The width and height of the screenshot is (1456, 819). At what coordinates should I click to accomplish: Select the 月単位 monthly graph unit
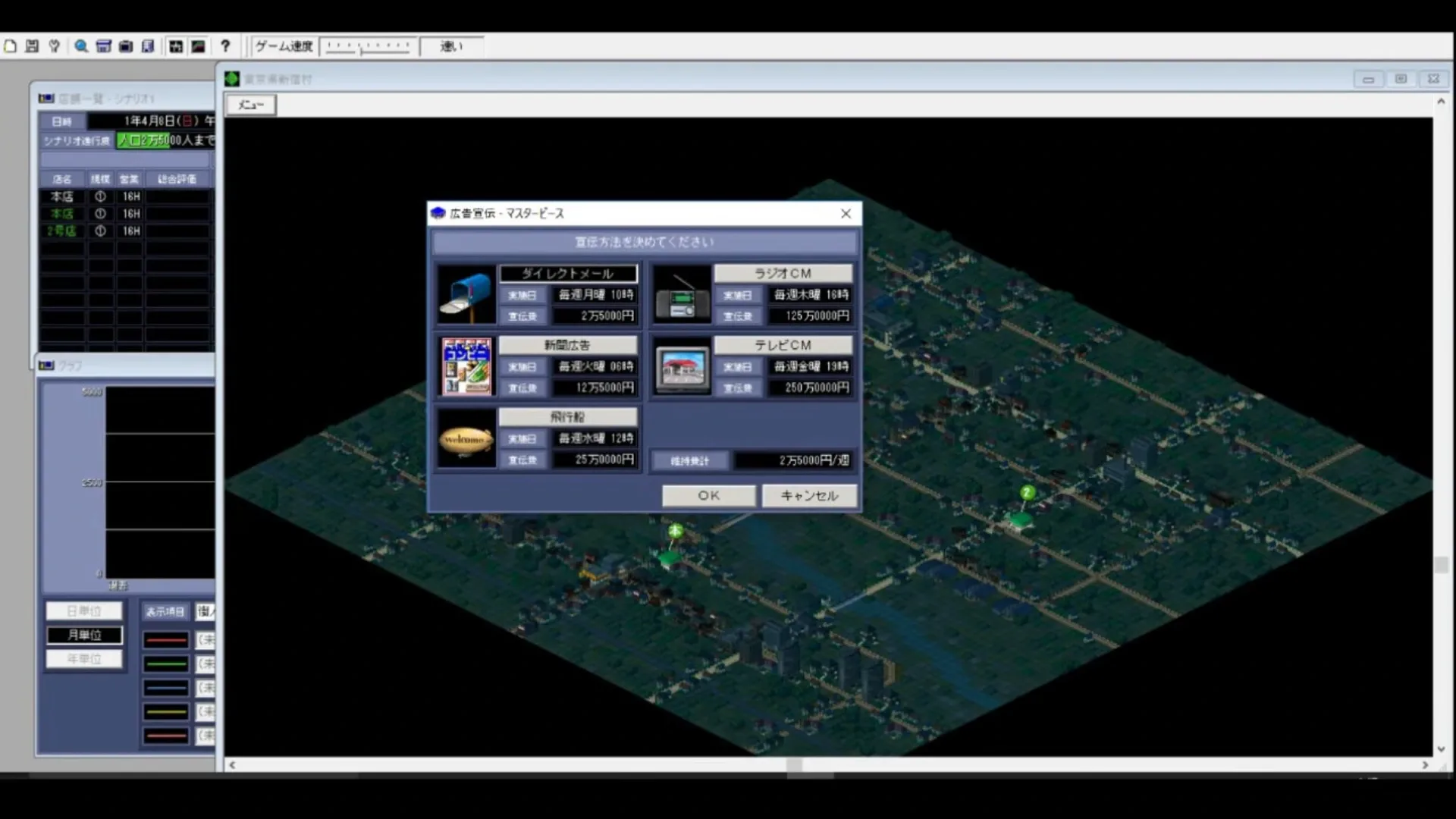tap(84, 635)
